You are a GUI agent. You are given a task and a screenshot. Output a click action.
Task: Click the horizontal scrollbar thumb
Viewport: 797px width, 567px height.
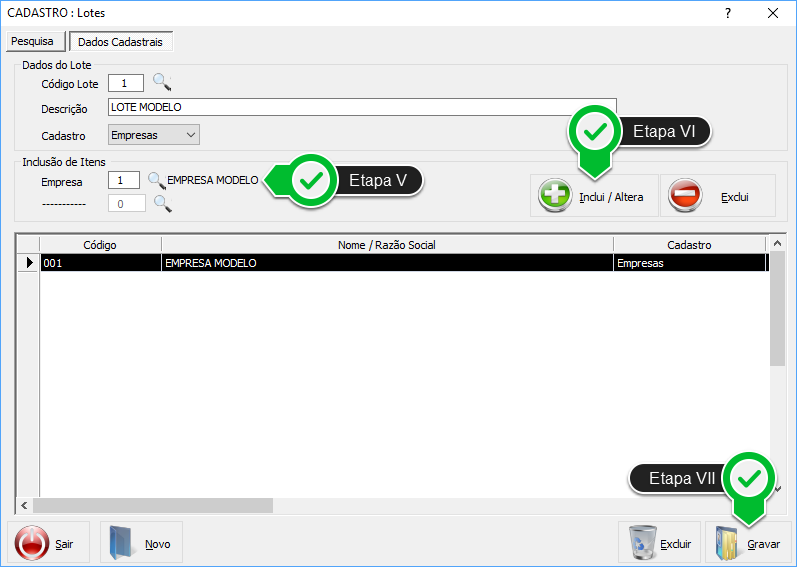click(x=153, y=506)
